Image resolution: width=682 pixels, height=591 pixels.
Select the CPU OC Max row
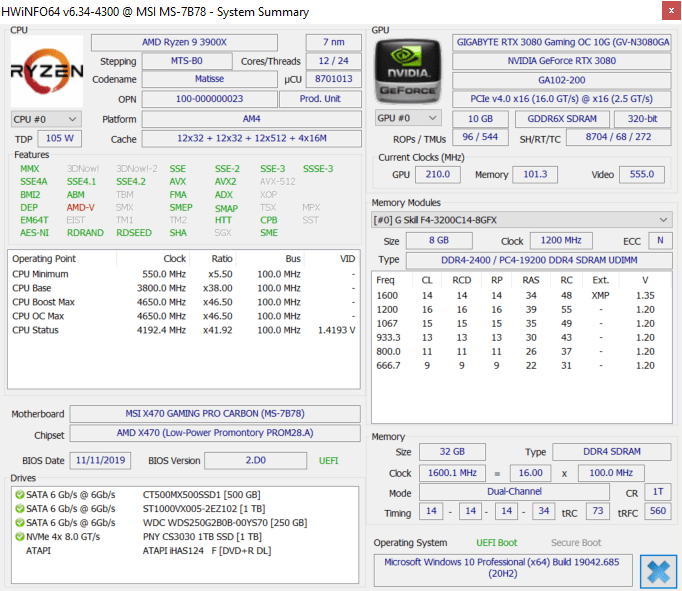[x=184, y=316]
